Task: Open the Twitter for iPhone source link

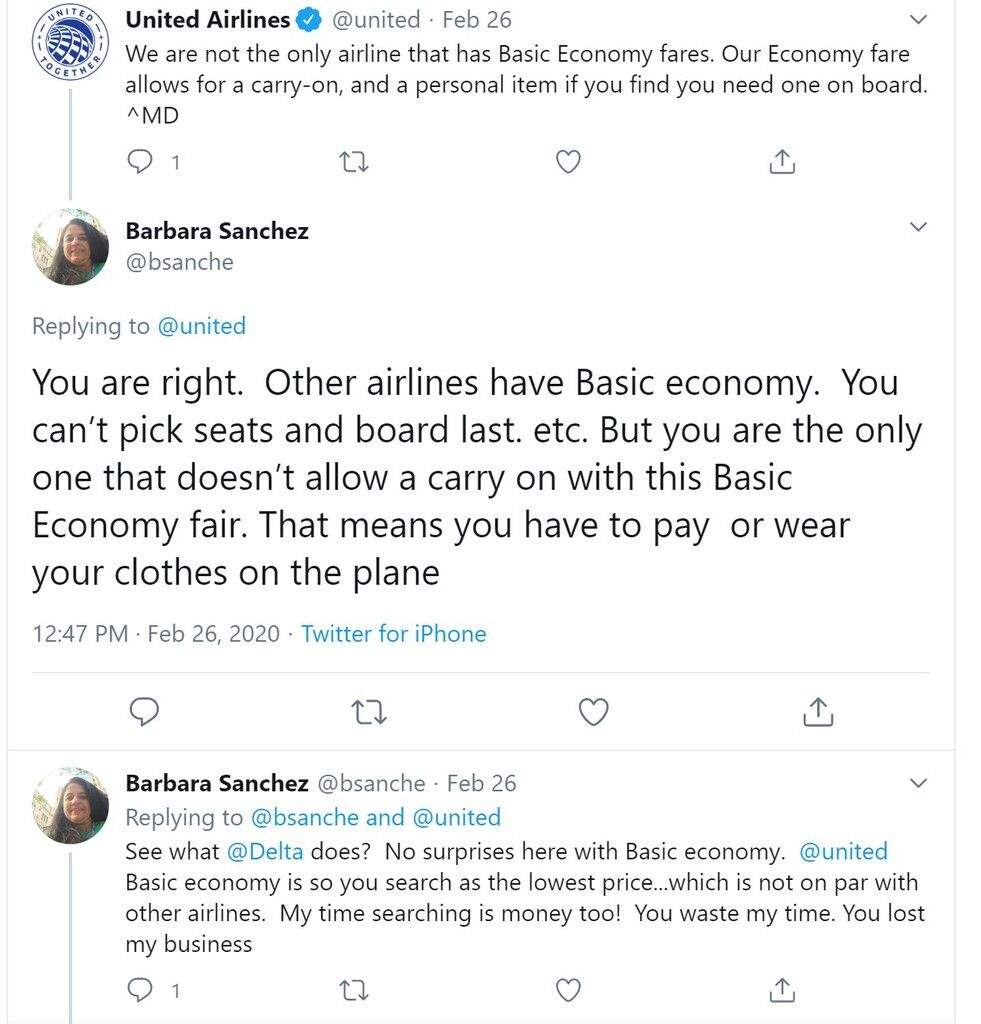Action: coord(393,633)
